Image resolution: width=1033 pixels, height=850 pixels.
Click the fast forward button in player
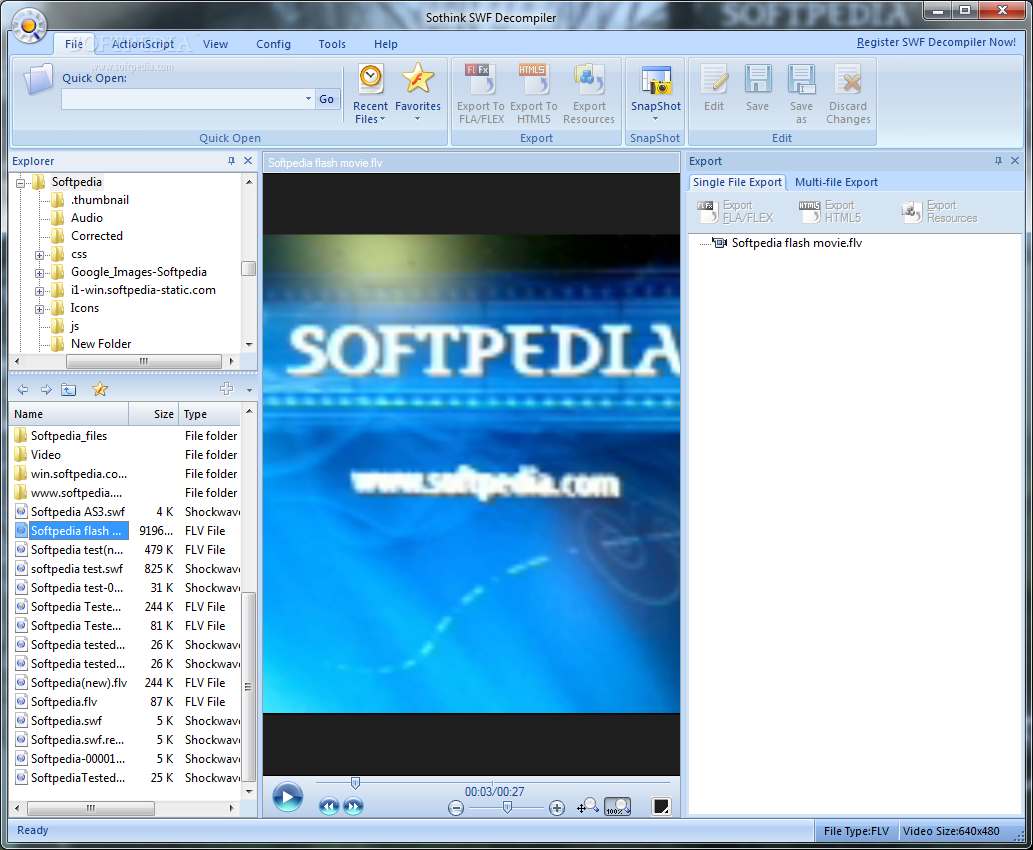[353, 806]
